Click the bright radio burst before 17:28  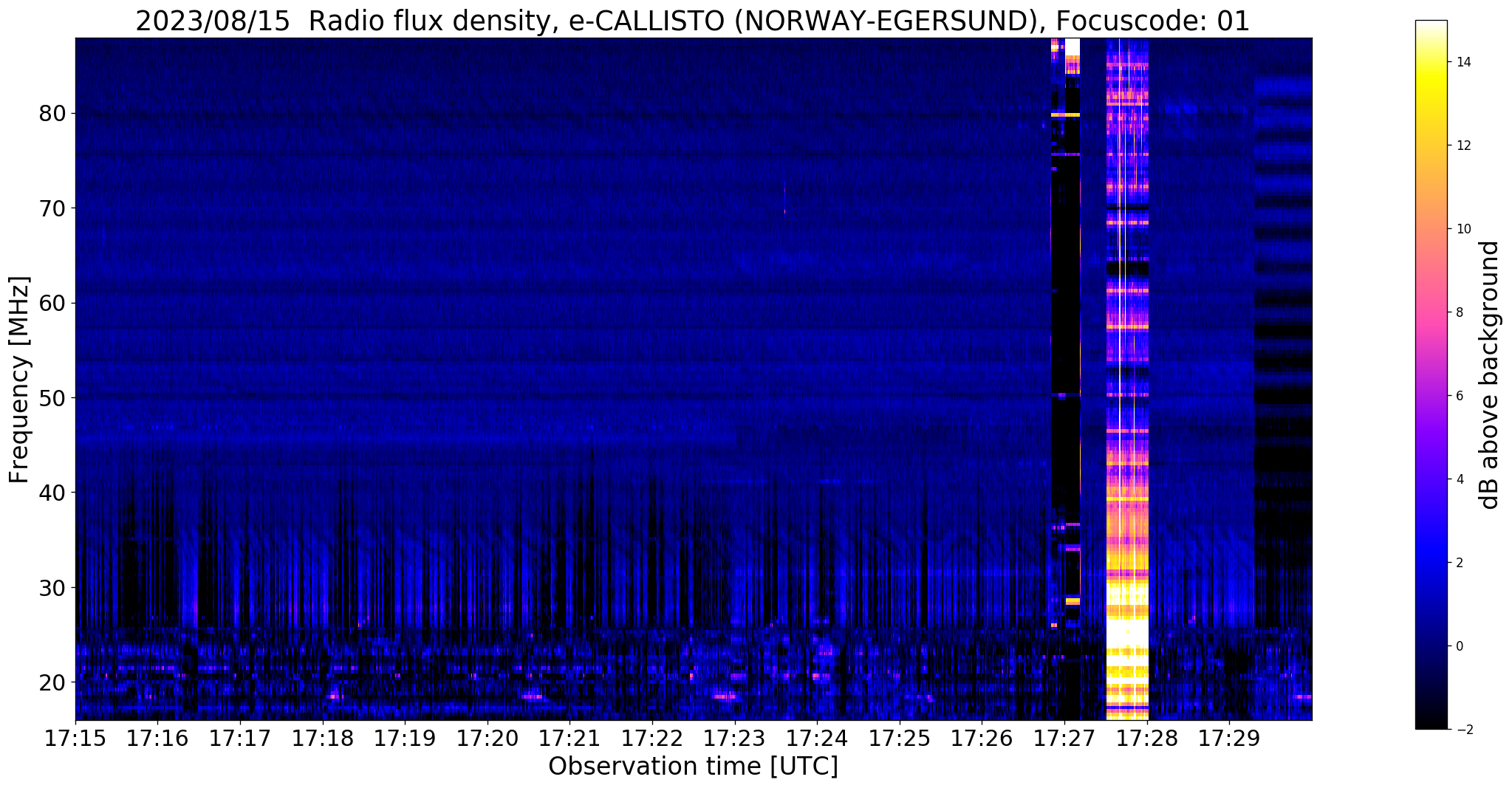[x=1127, y=379]
